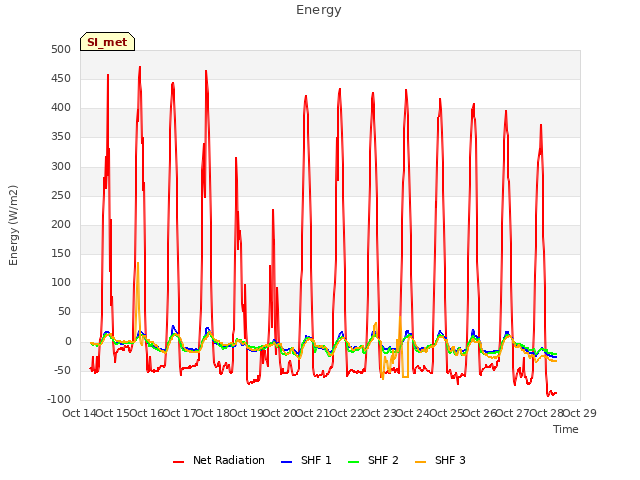This screenshot has height=480, width=640.
Task: Click the Time x-axis label
Action: (566, 429)
